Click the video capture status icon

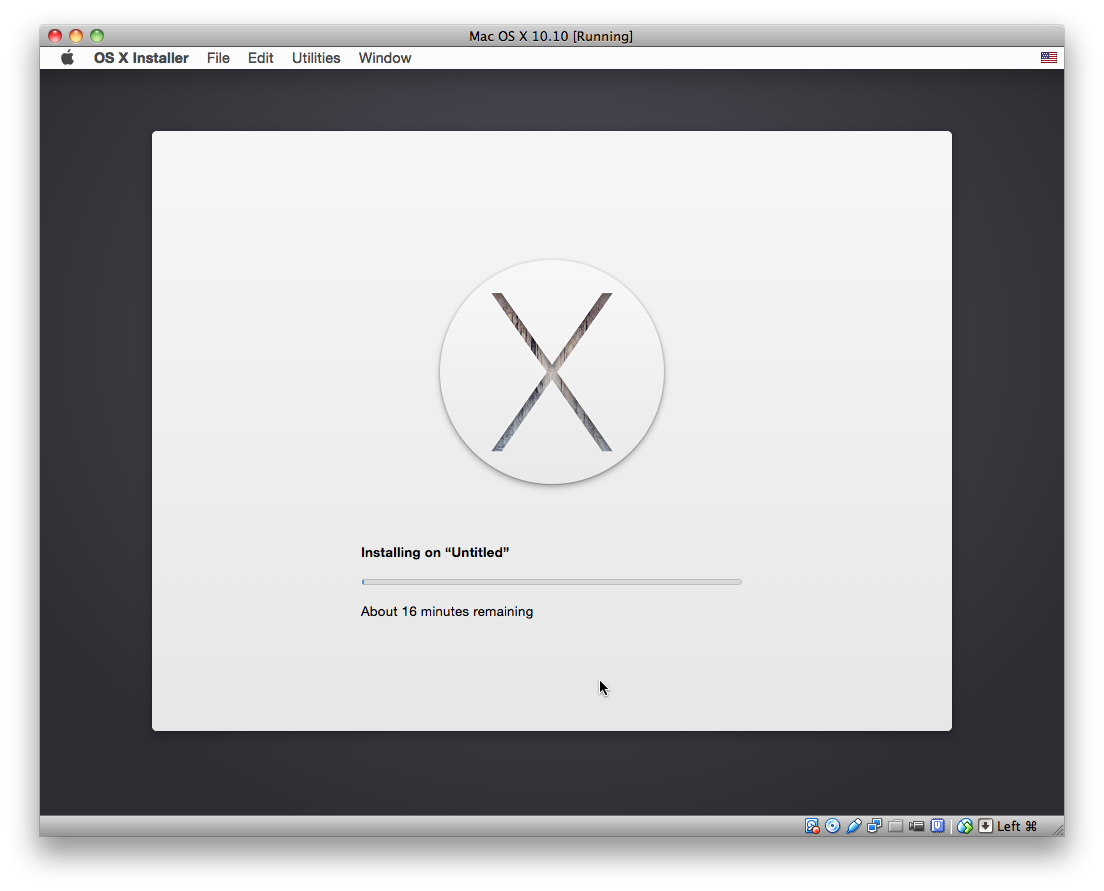click(916, 825)
